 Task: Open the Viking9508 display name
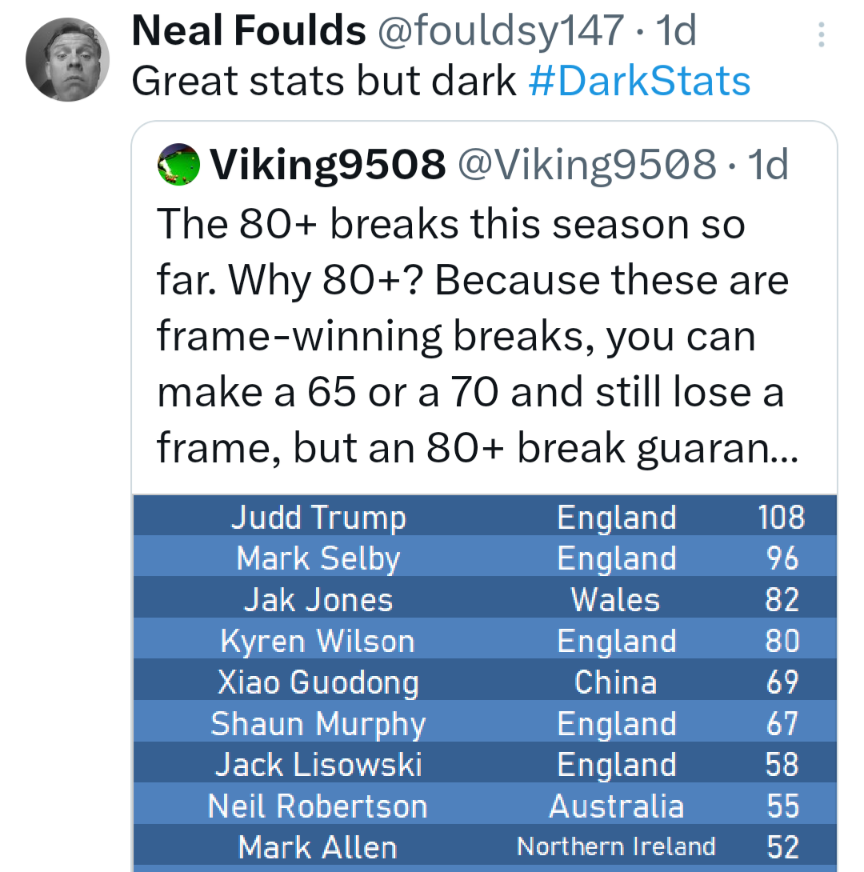[326, 165]
